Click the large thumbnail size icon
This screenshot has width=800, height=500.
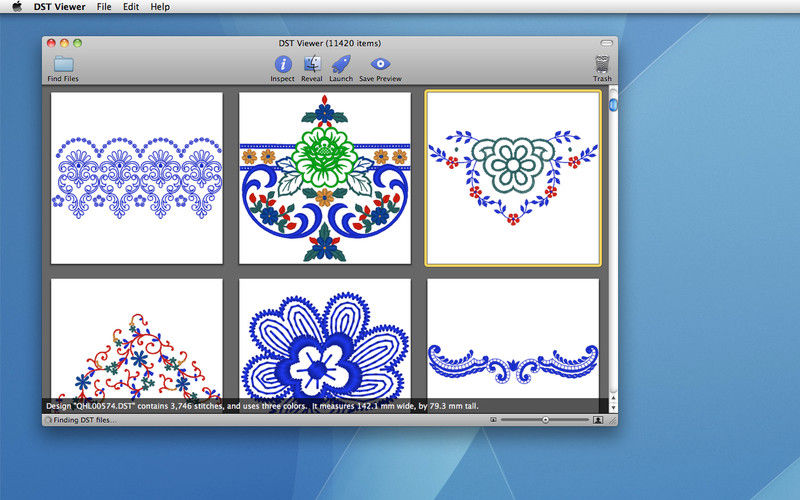point(598,420)
